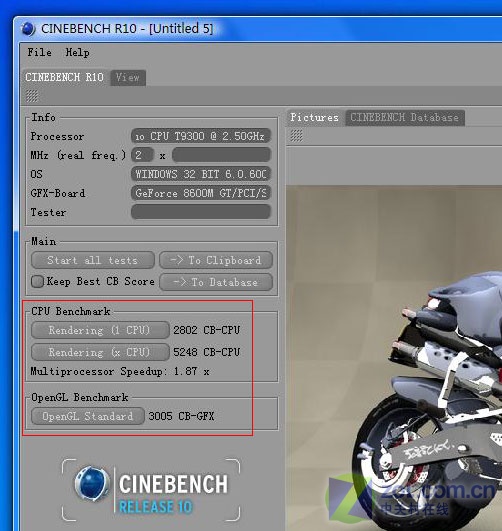
Task: Click the rendered motorcycle picture
Action: [394, 358]
